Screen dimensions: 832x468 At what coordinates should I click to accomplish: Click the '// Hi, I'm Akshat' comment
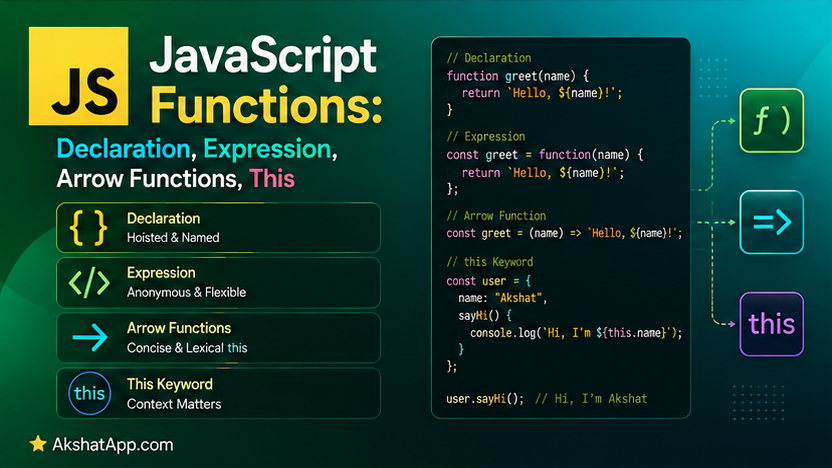pos(591,399)
